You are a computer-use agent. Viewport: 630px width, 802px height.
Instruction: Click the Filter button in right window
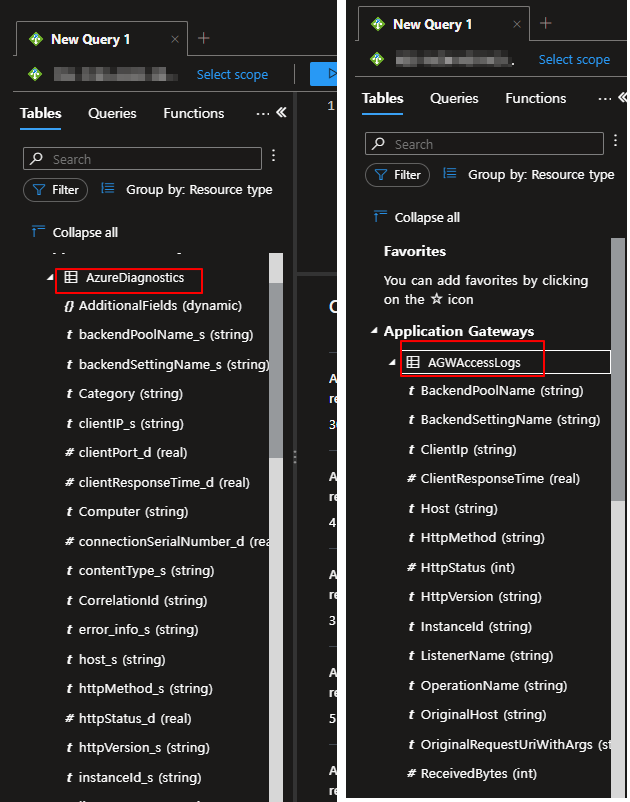[397, 175]
